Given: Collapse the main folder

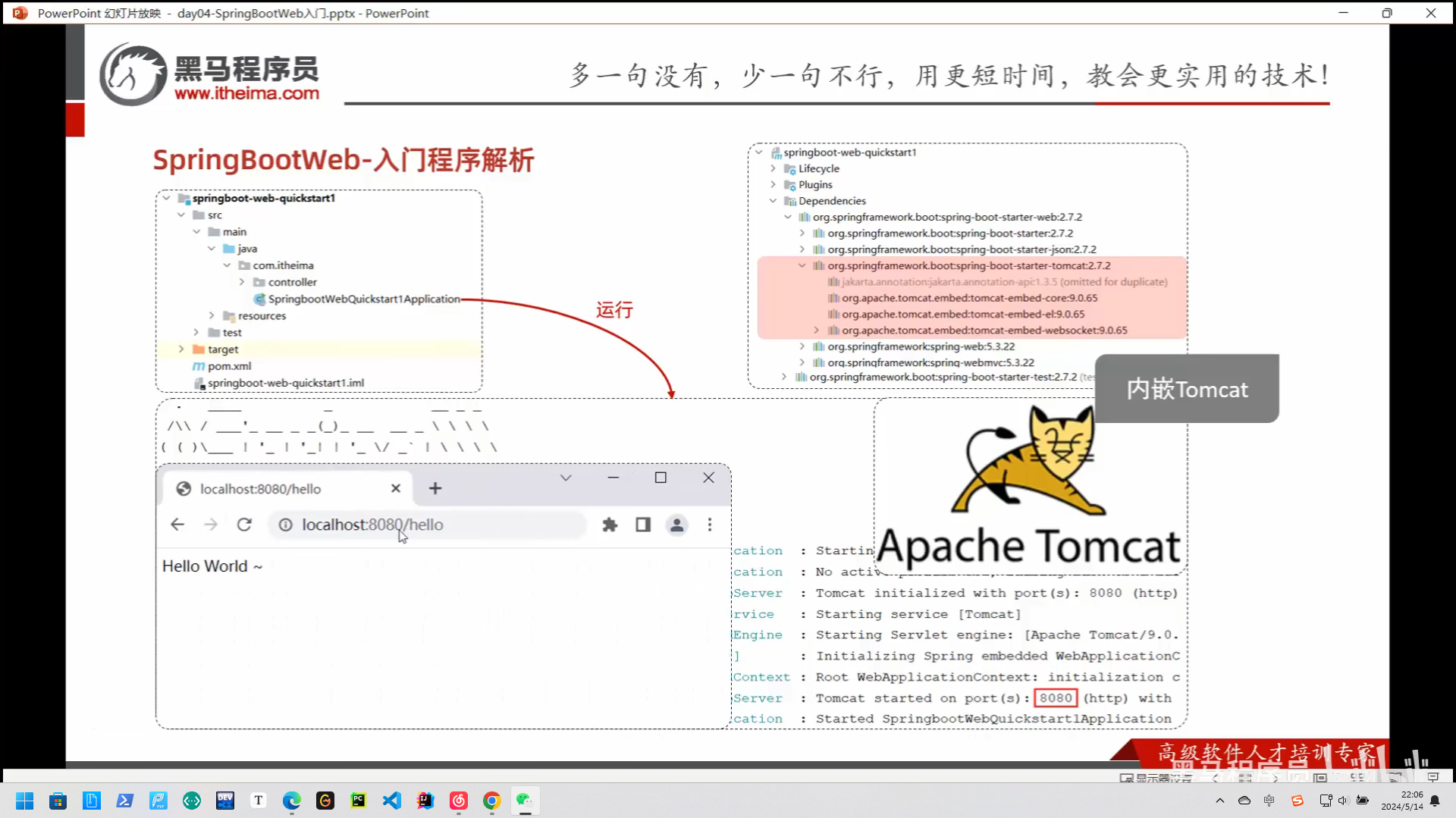Looking at the screenshot, I should point(196,232).
